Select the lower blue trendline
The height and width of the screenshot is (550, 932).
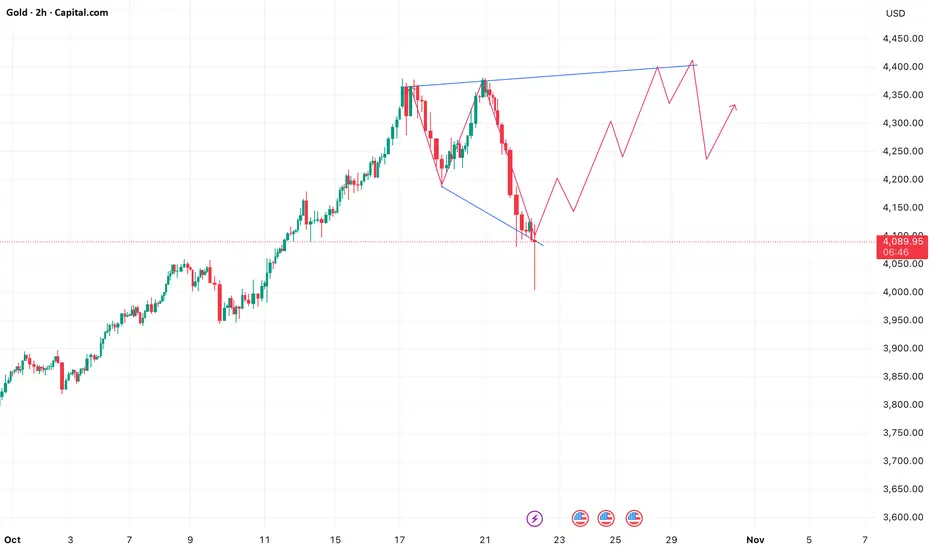(490, 215)
